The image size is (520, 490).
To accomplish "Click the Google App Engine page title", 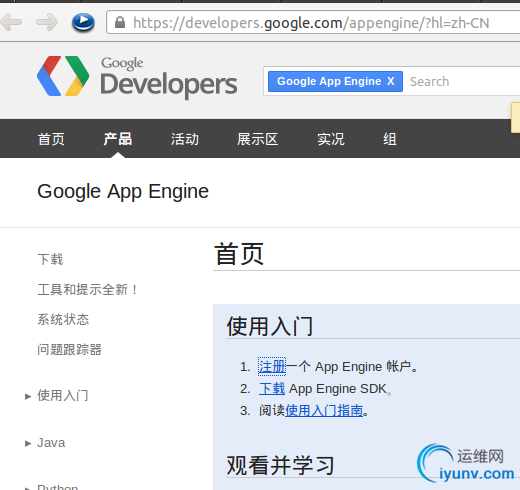I will click(x=123, y=192).
